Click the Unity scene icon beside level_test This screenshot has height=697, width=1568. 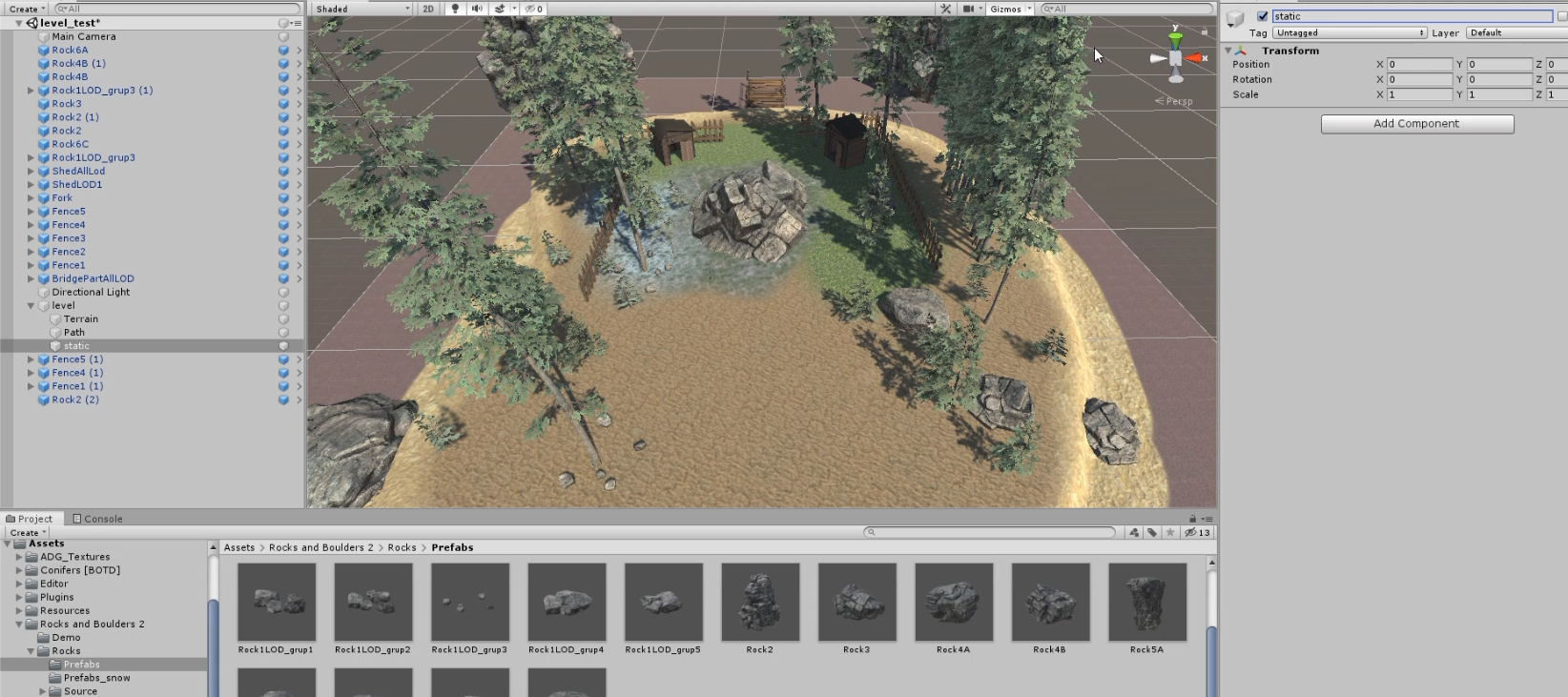tap(32, 23)
